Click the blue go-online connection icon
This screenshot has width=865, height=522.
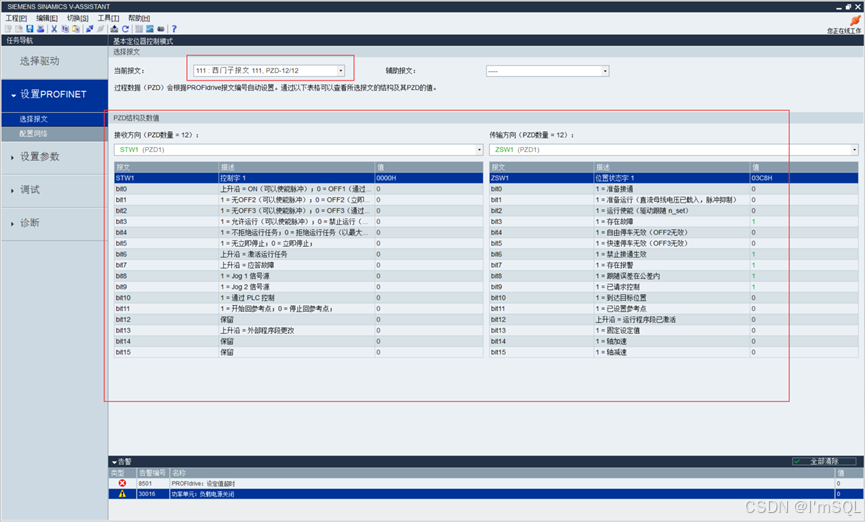point(89,29)
